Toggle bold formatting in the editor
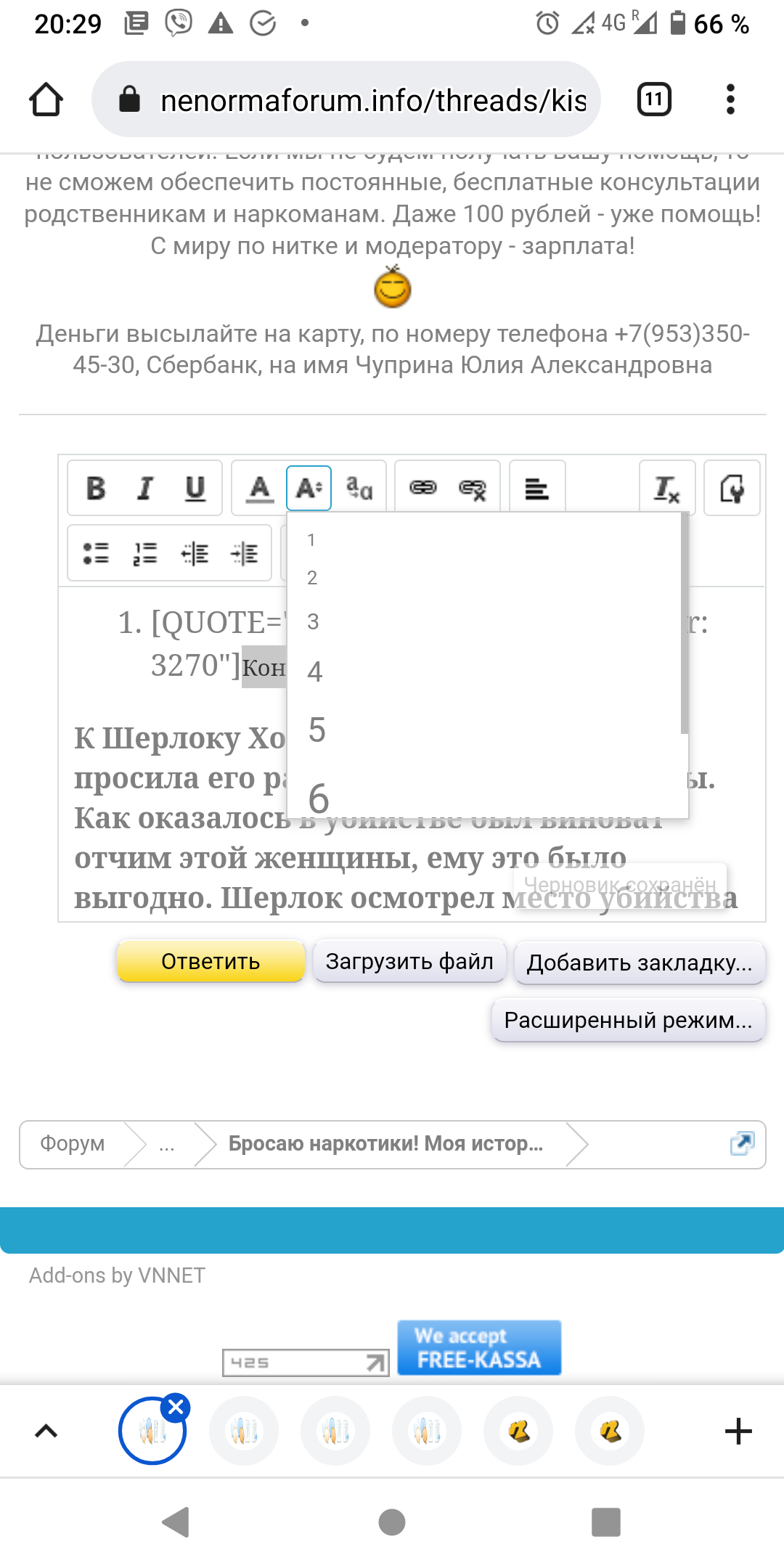 point(96,489)
